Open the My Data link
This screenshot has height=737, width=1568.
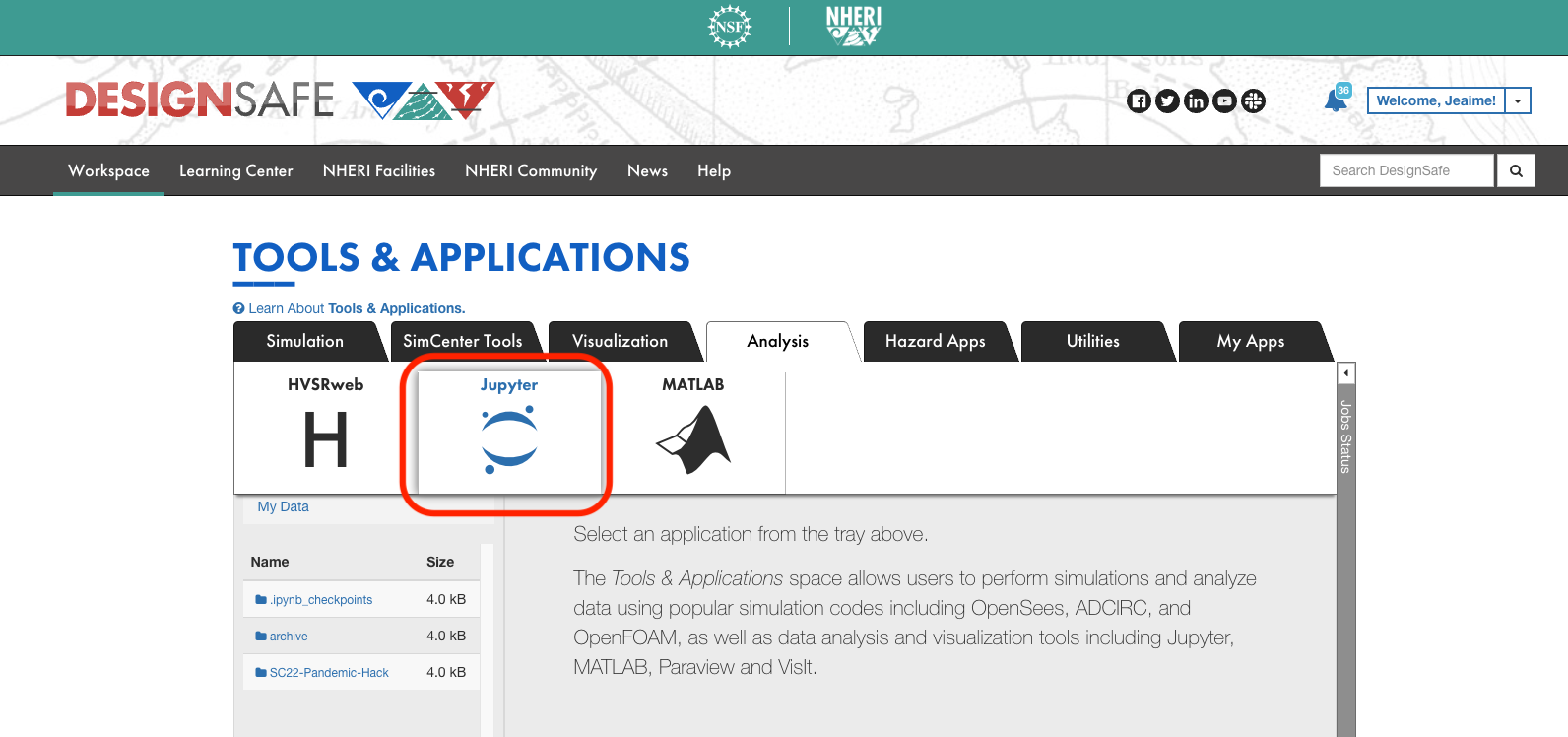coord(283,506)
